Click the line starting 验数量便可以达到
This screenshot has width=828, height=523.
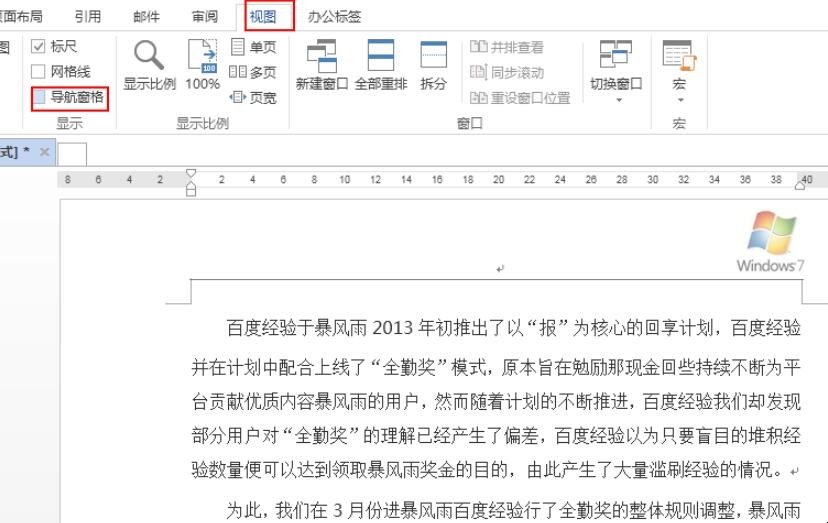coord(495,469)
